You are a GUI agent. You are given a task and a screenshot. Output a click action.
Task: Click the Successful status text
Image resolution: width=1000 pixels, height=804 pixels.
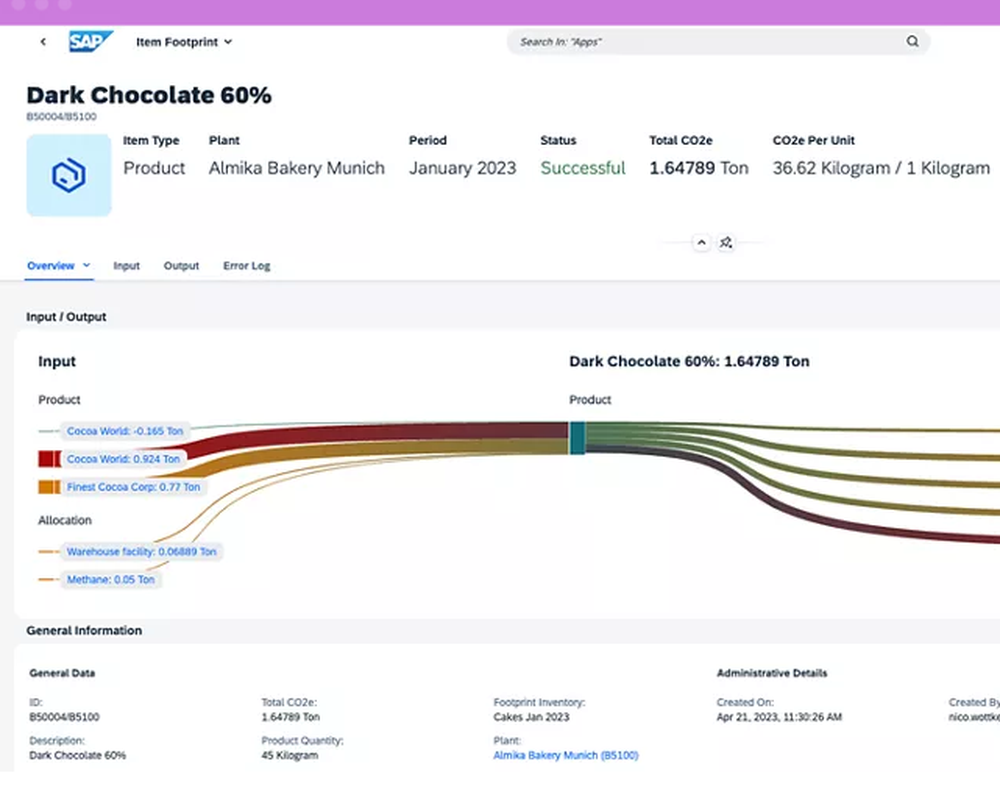tap(583, 168)
